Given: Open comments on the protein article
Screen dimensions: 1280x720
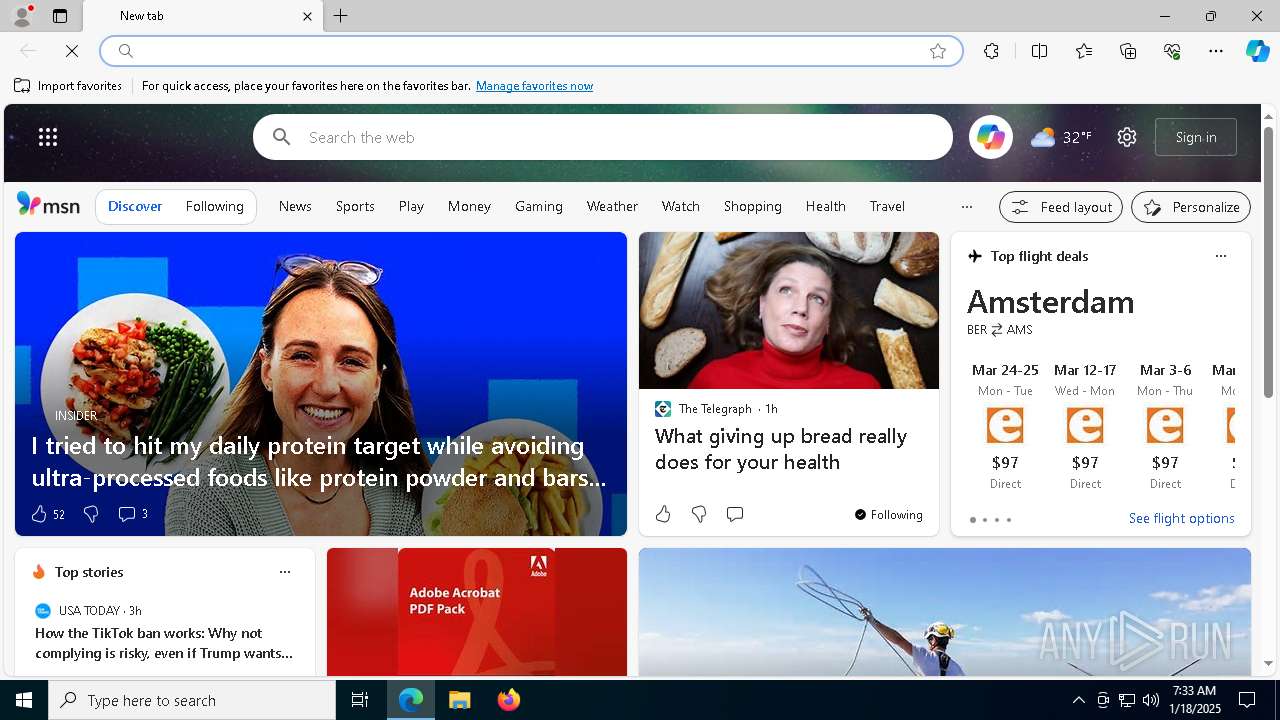Looking at the screenshot, I should coord(133,514).
